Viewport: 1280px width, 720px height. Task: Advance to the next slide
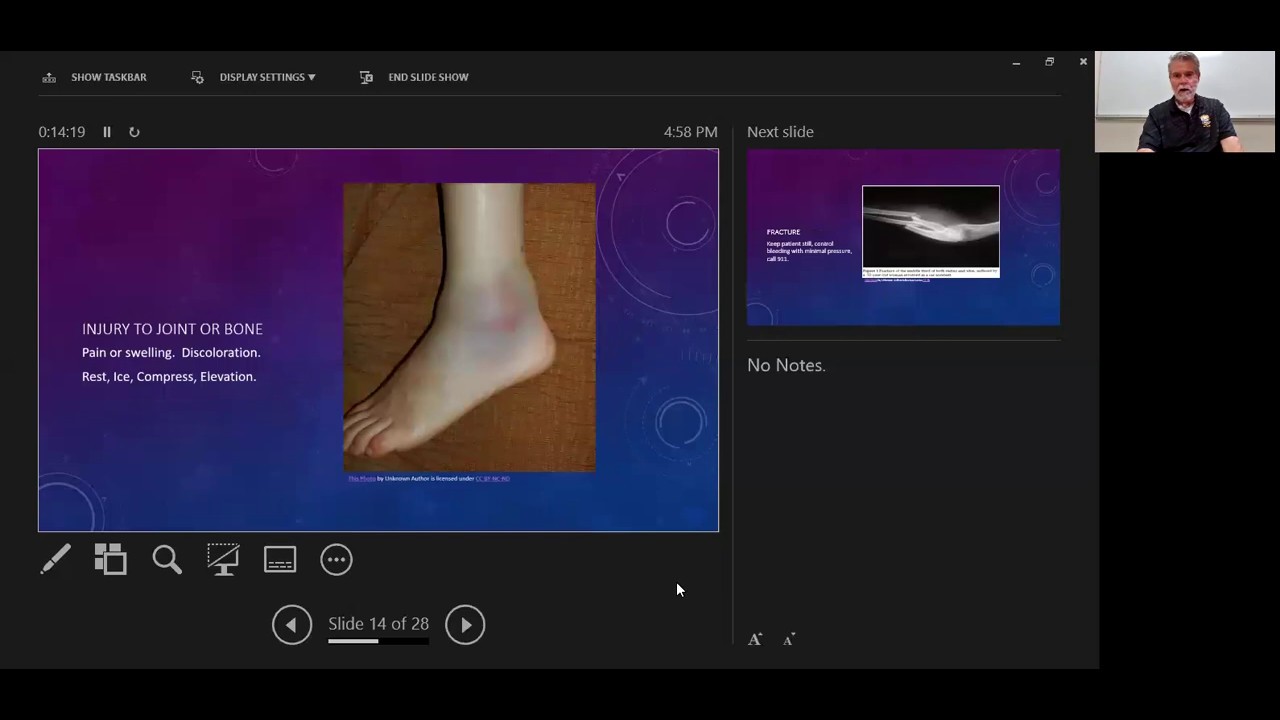(x=465, y=625)
